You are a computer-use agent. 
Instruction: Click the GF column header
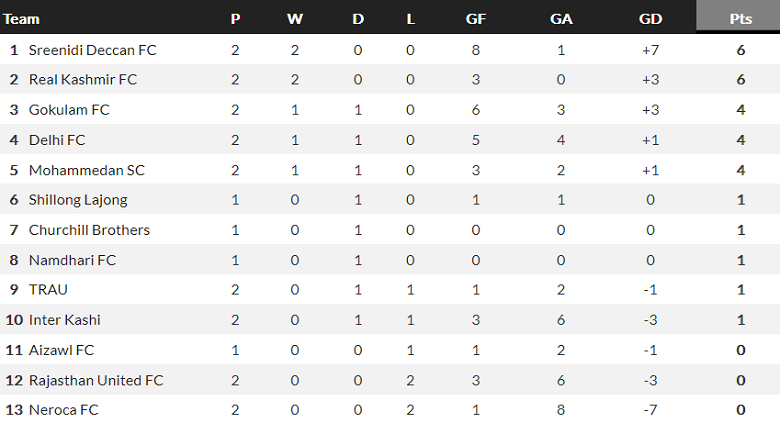click(x=476, y=17)
